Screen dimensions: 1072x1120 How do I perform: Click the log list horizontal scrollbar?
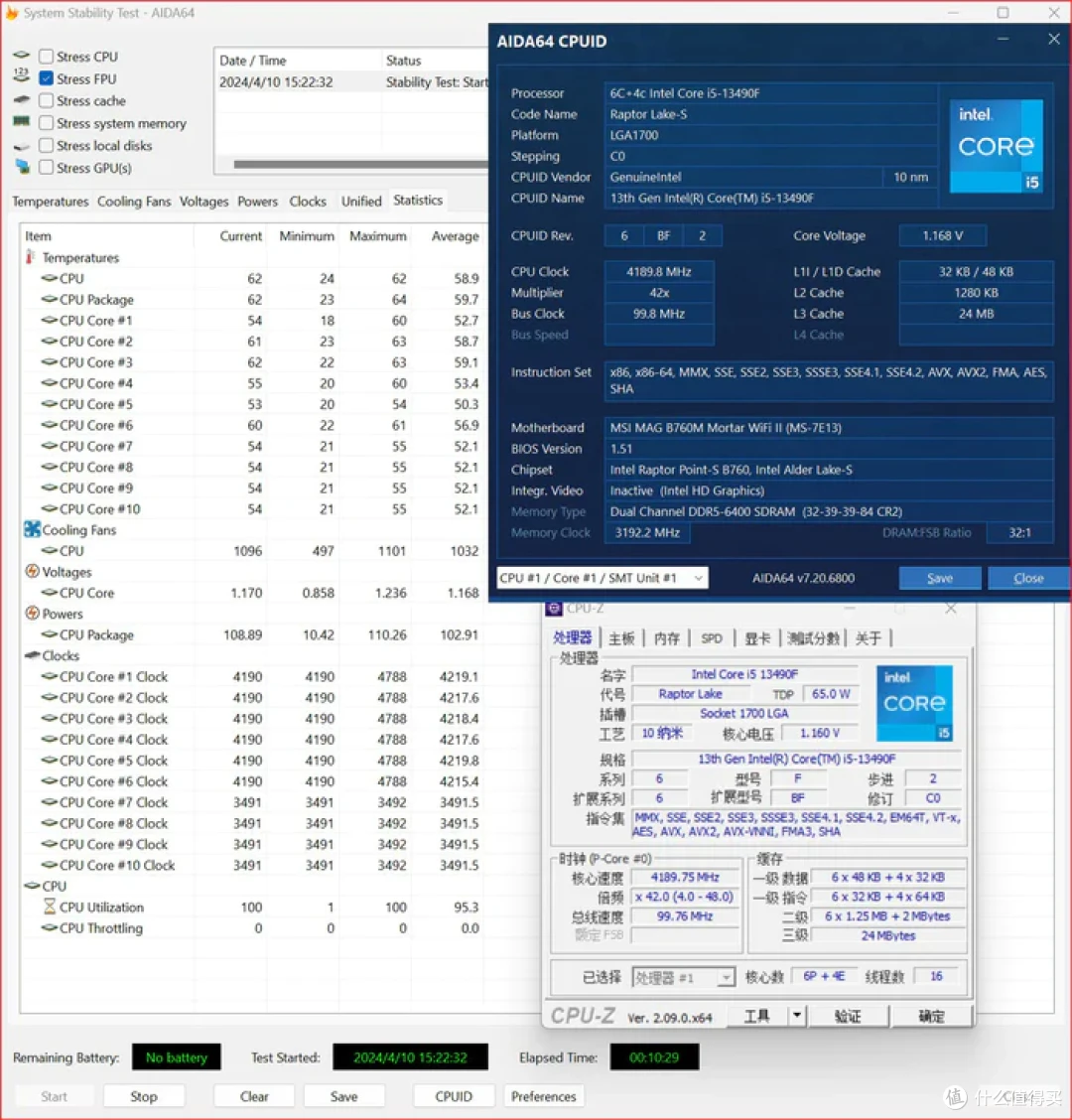[360, 164]
